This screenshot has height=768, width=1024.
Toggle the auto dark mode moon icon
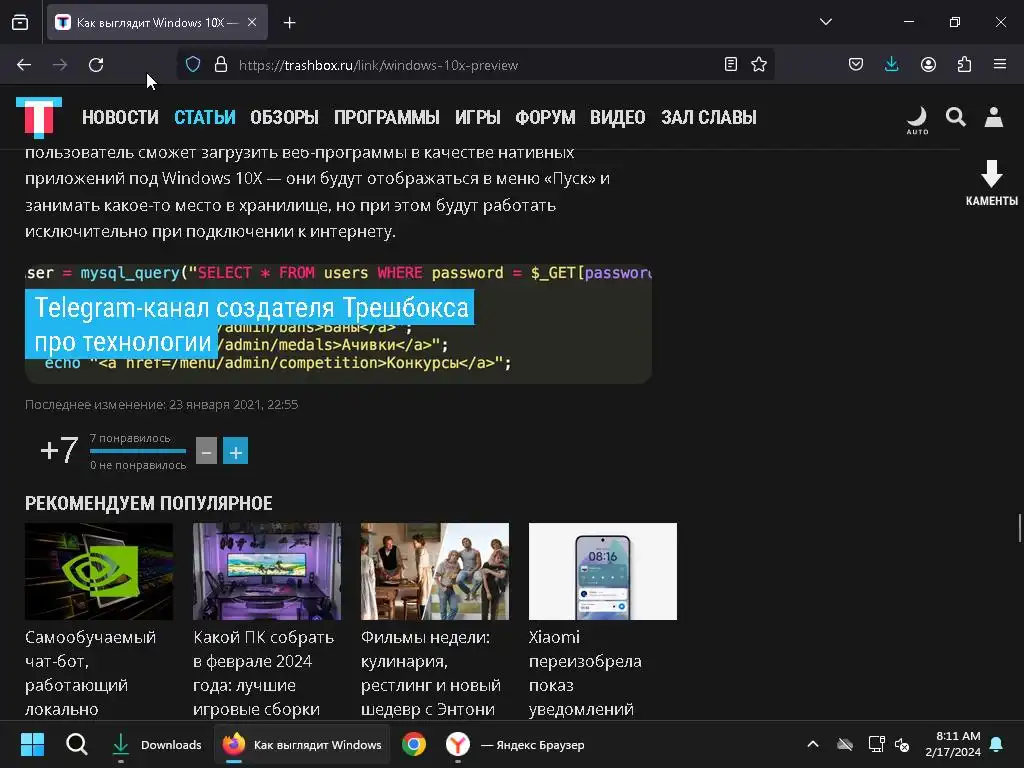click(x=917, y=120)
